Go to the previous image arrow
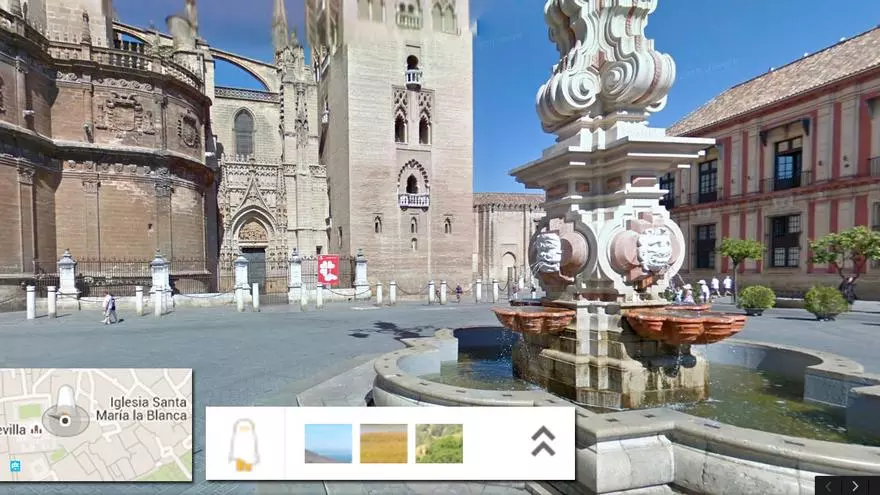This screenshot has height=495, width=880. 830,486
